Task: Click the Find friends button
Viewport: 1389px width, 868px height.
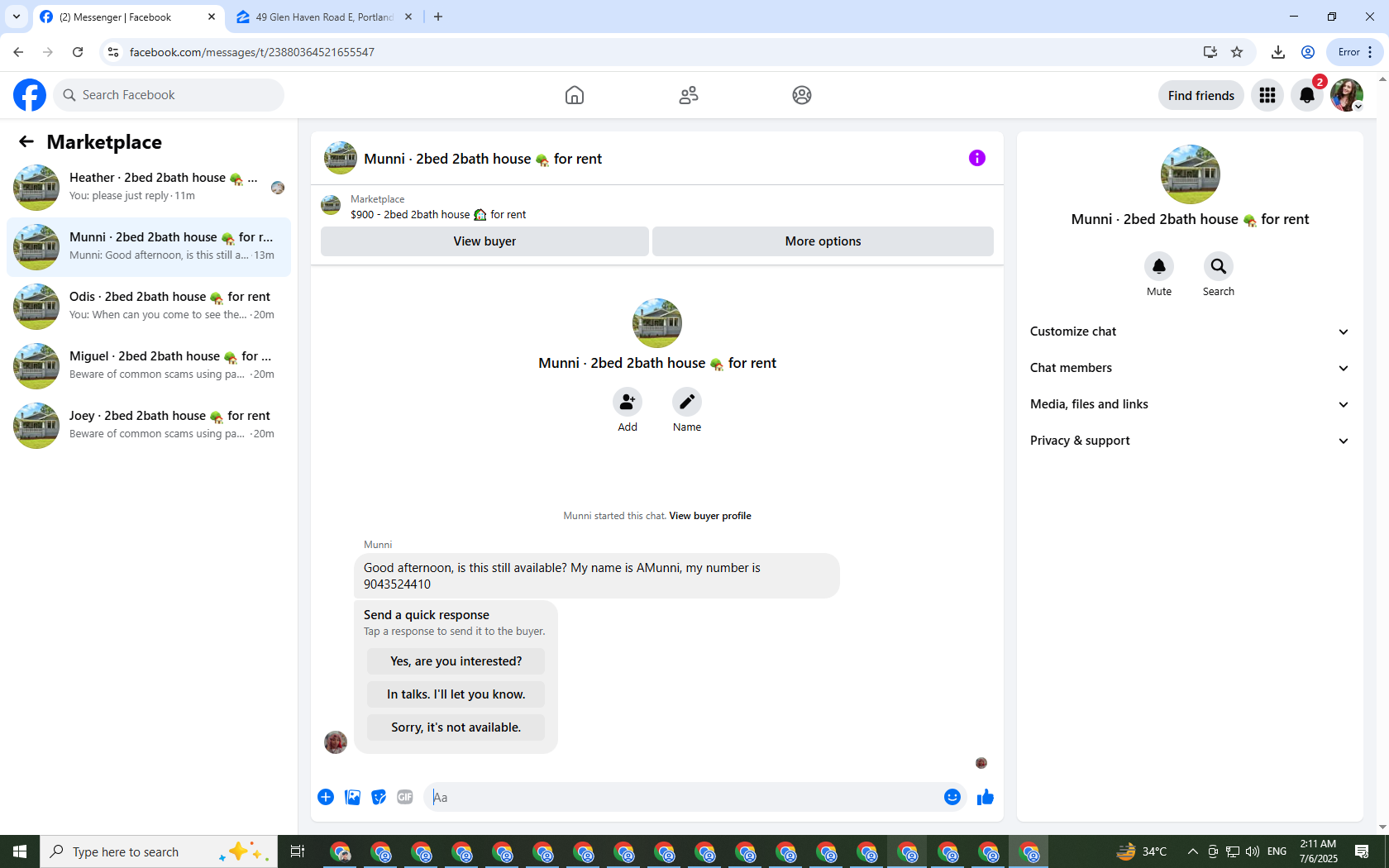Action: [1200, 95]
